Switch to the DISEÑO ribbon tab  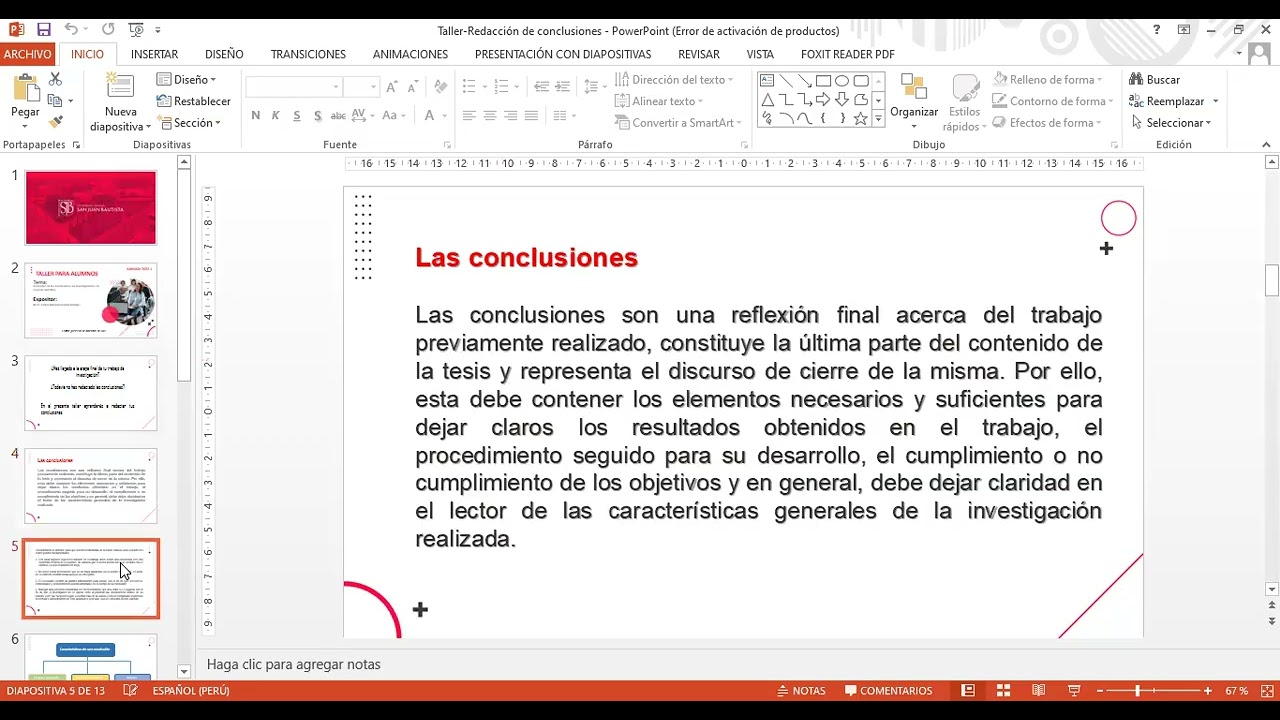click(x=224, y=54)
